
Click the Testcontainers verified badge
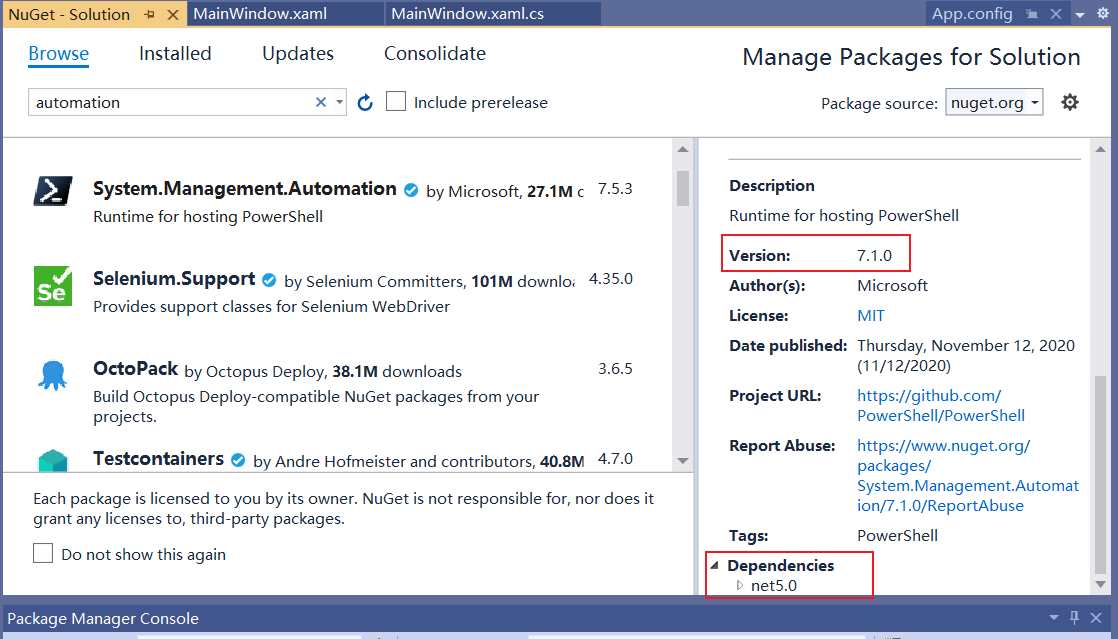pos(238,460)
